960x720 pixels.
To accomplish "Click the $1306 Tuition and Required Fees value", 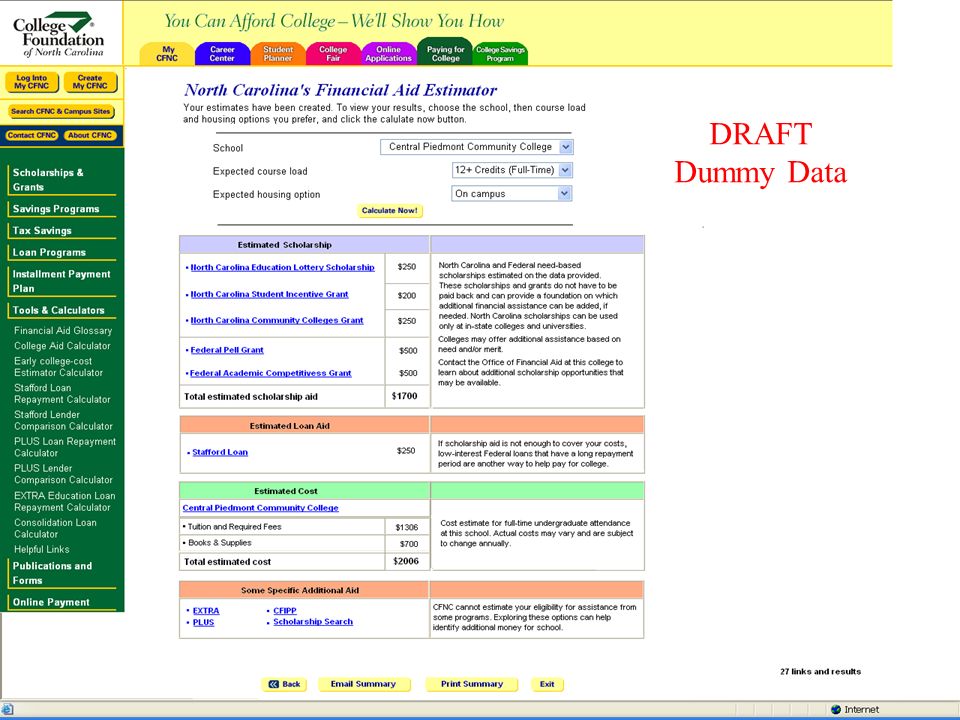I will (x=407, y=527).
